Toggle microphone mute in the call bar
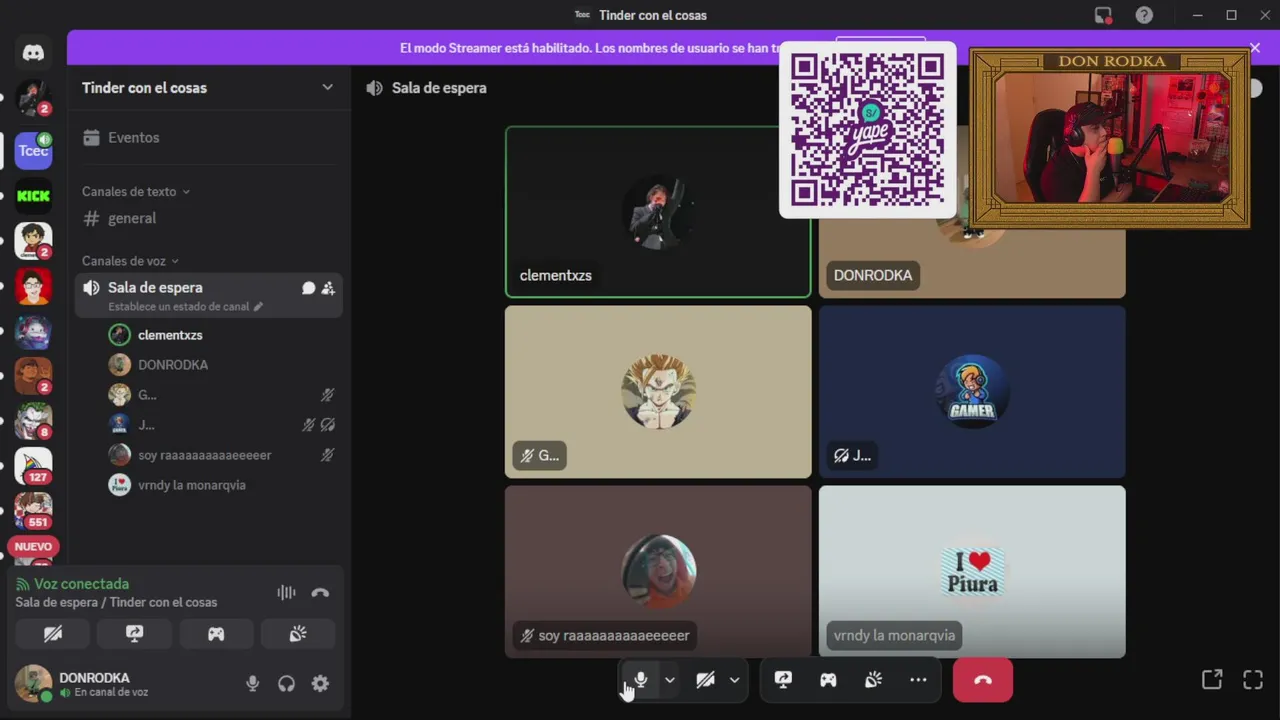1280x720 pixels. click(640, 680)
